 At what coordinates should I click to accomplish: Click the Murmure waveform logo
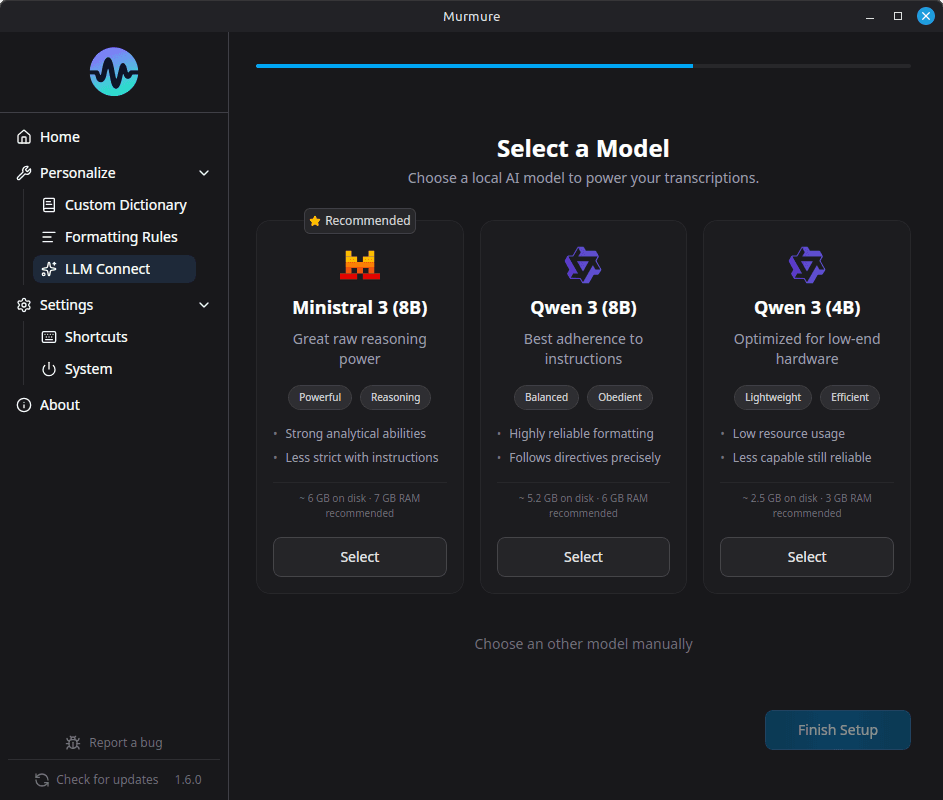coord(114,72)
